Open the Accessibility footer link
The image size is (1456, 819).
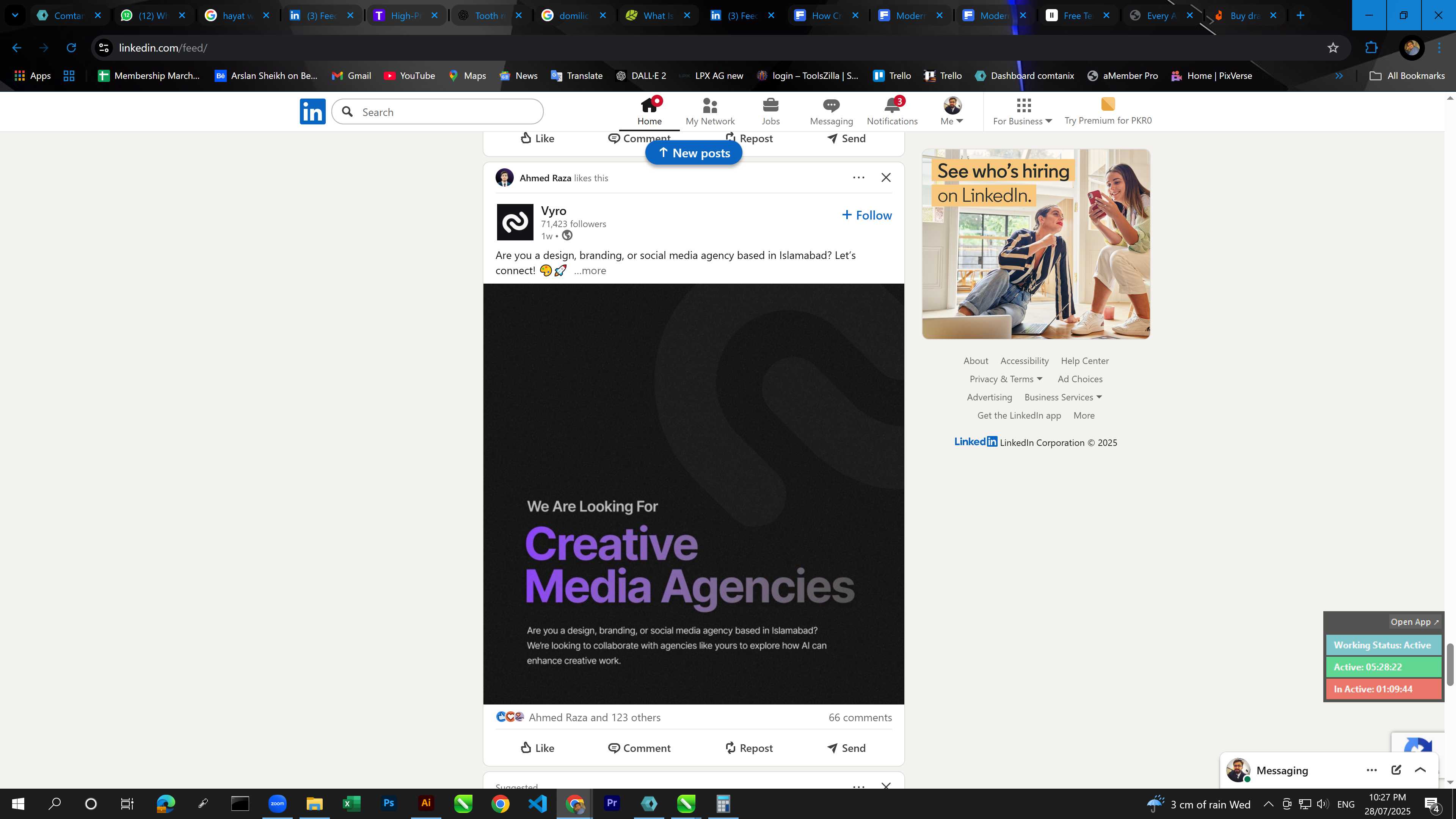click(1024, 361)
